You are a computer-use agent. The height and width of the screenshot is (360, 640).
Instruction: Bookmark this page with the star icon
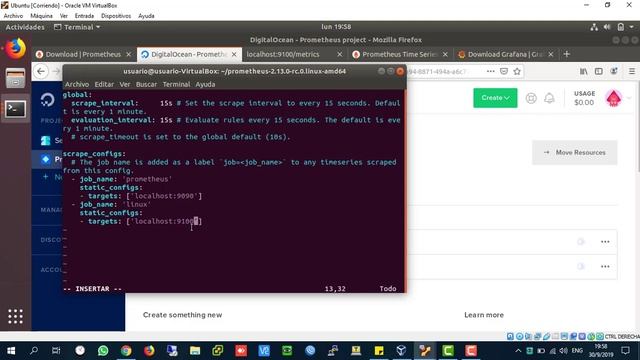(x=517, y=71)
